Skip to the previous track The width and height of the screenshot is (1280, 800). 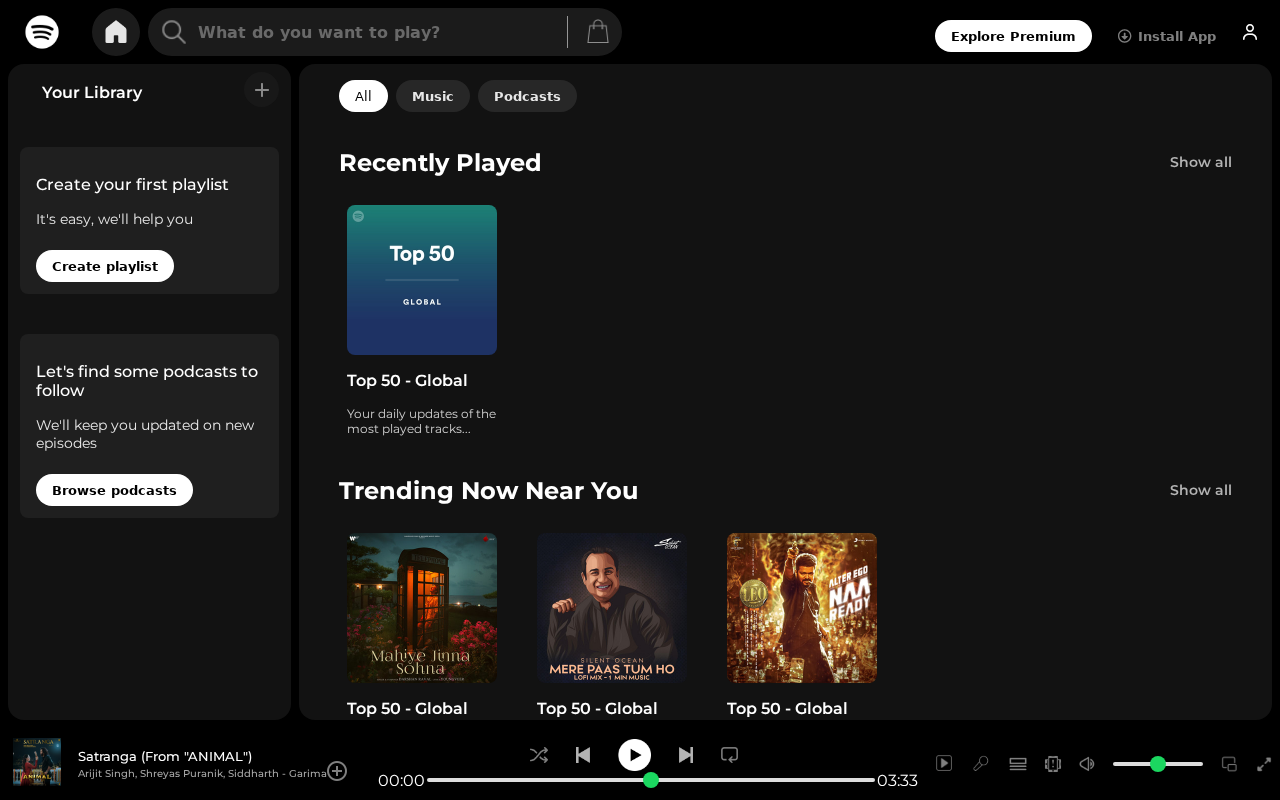click(x=583, y=755)
